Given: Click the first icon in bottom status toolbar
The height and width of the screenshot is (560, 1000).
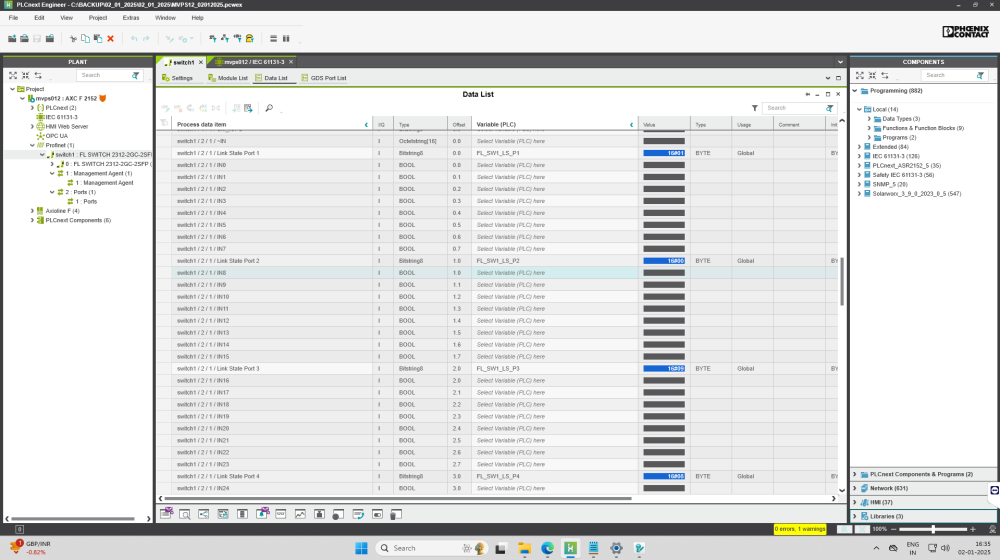Looking at the screenshot, I should [x=166, y=513].
